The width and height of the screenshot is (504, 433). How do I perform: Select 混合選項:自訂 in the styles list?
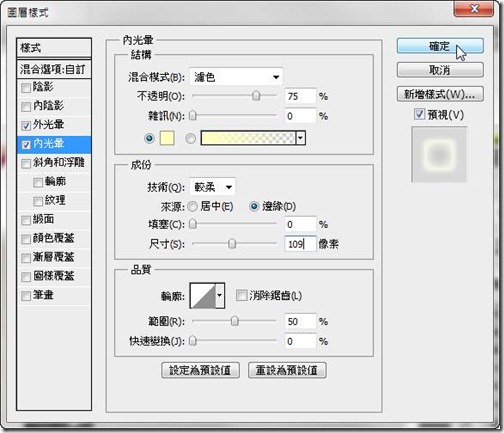(x=54, y=69)
